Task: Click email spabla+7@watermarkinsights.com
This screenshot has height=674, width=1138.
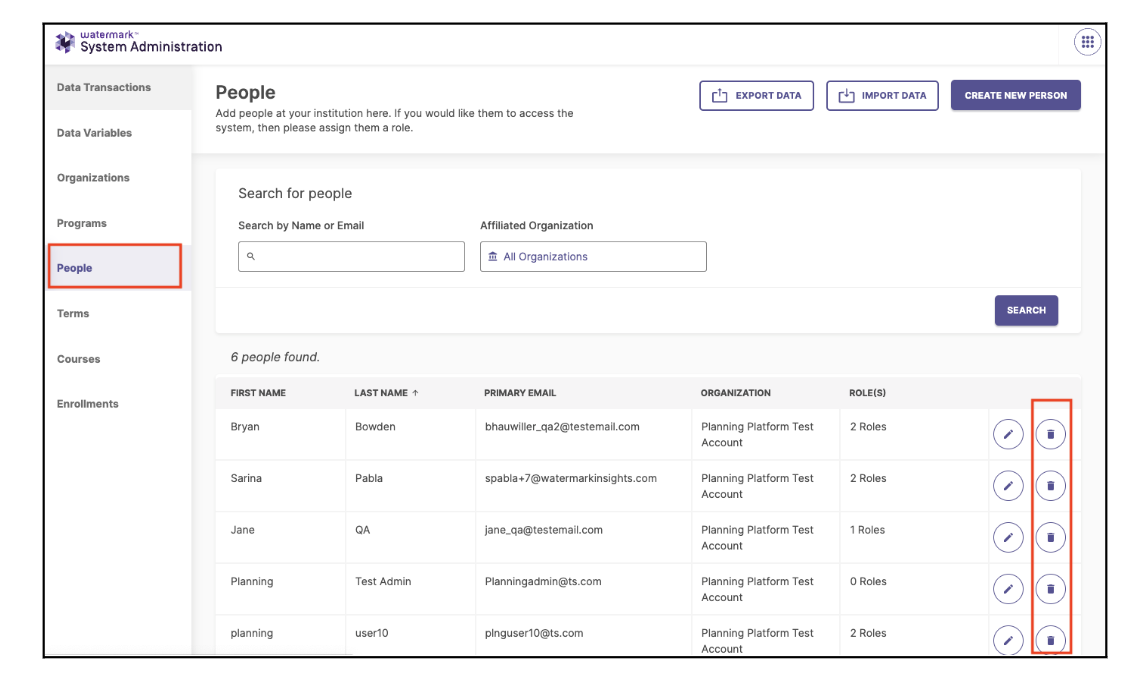Action: tap(570, 478)
